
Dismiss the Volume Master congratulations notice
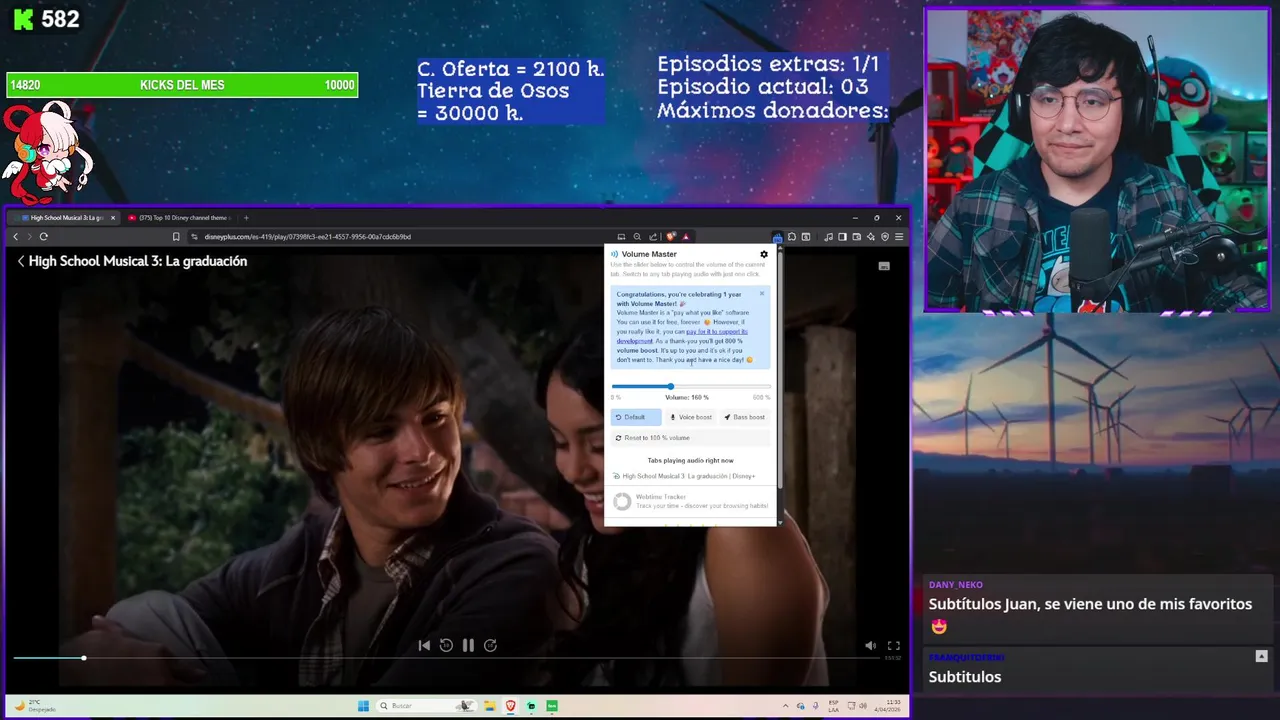(x=762, y=294)
